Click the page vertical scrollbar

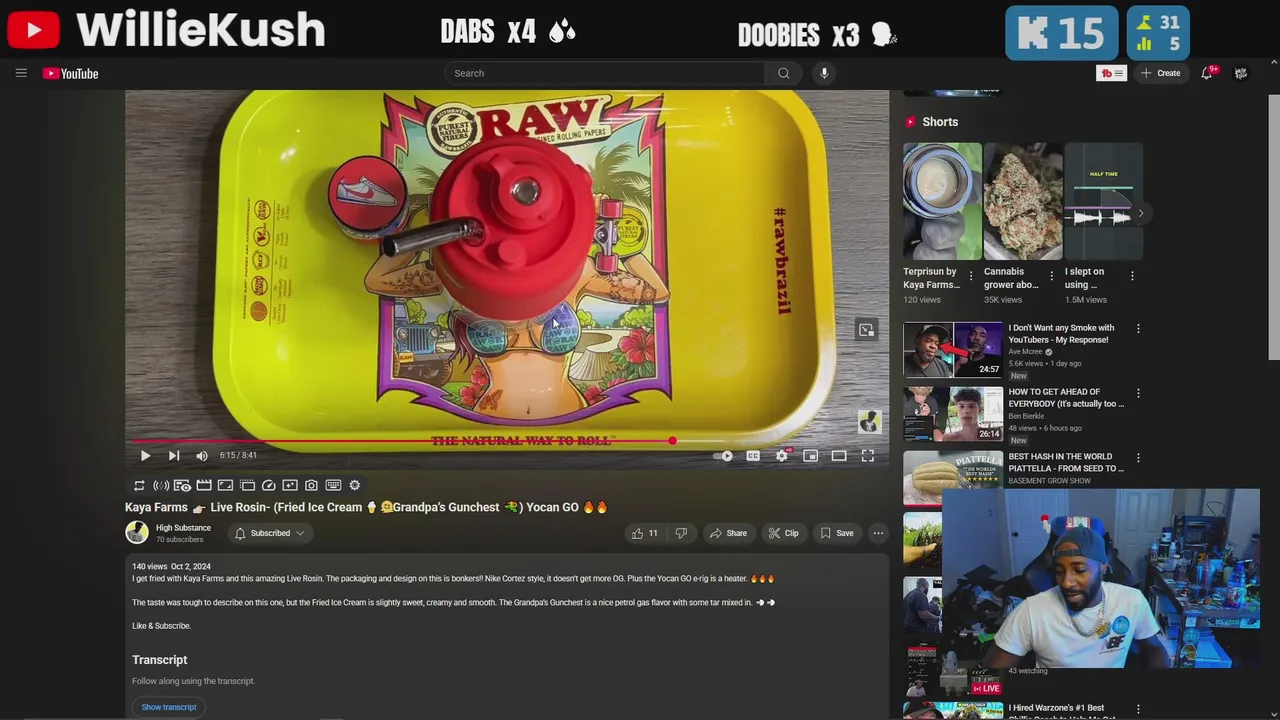pyautogui.click(x=1273, y=227)
